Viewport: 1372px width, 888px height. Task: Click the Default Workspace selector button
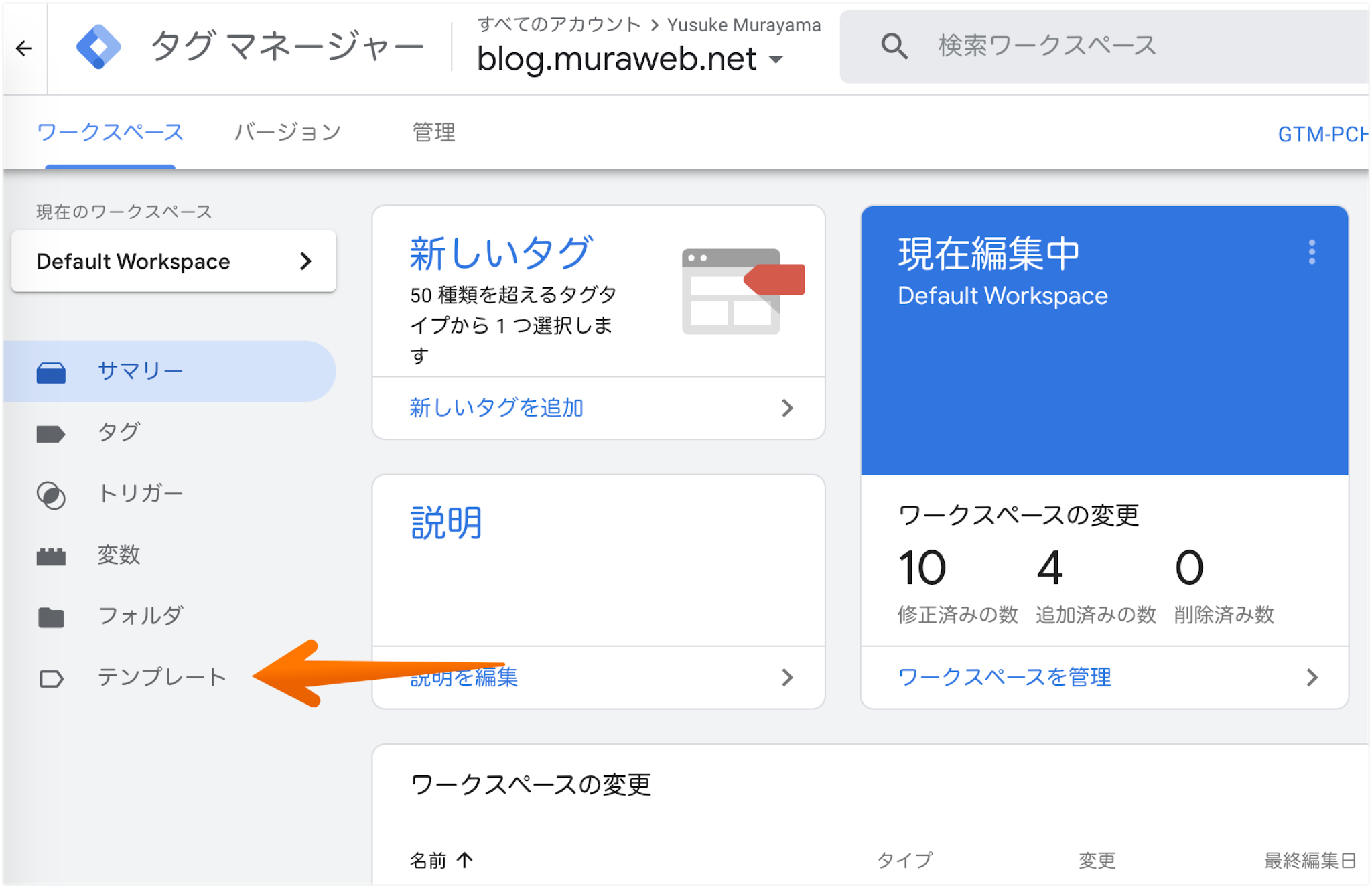click(x=174, y=261)
